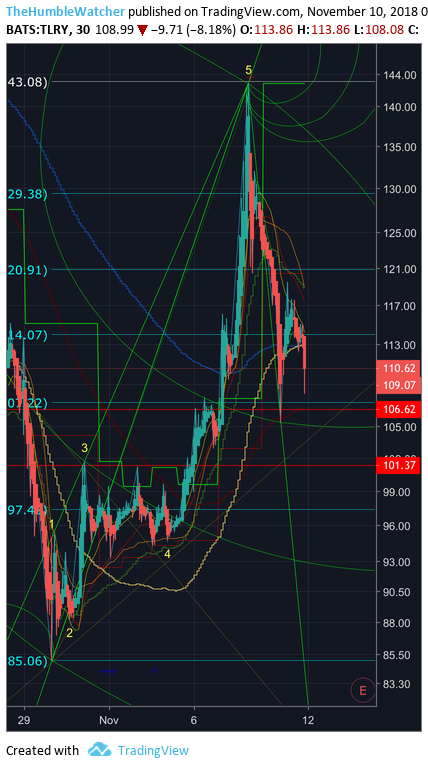Open the TheHumbleWatcher author link
Screen dimensions: 428x768
[x=66, y=11]
